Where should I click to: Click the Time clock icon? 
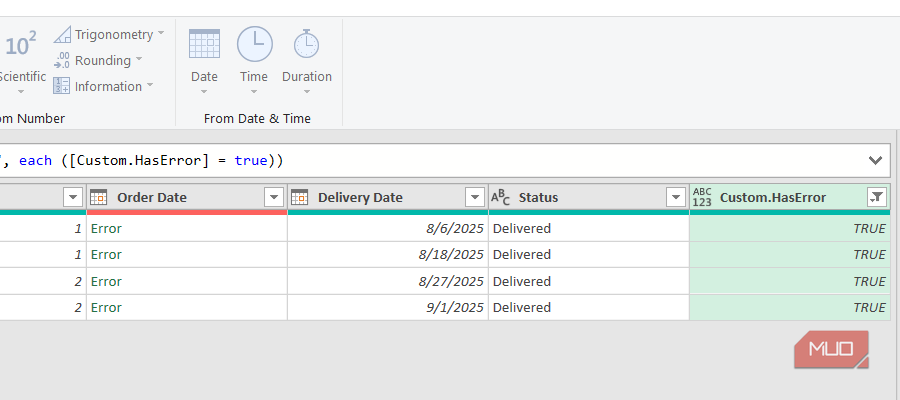(254, 44)
